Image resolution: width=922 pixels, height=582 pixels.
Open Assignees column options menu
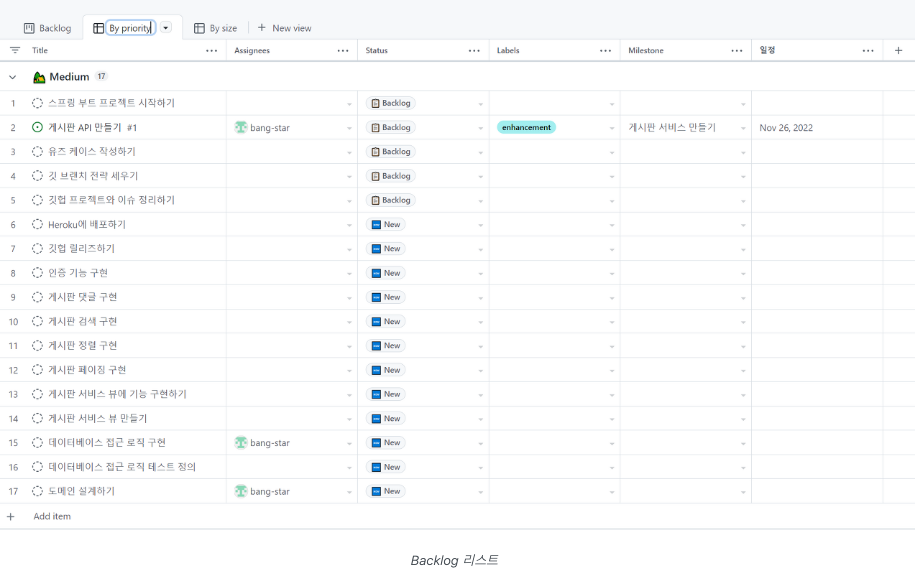343,51
